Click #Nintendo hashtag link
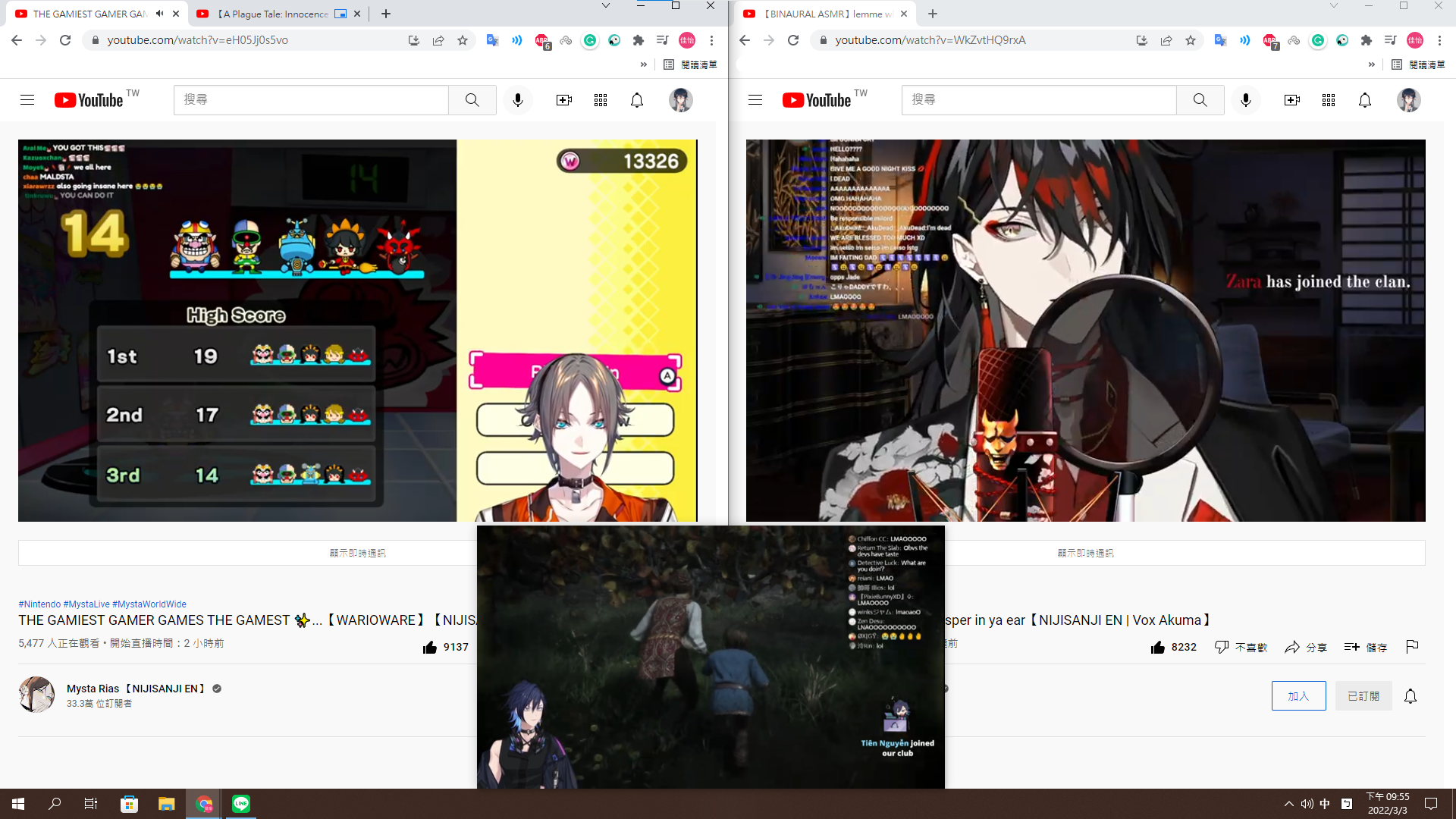The width and height of the screenshot is (1456, 819). coord(39,604)
